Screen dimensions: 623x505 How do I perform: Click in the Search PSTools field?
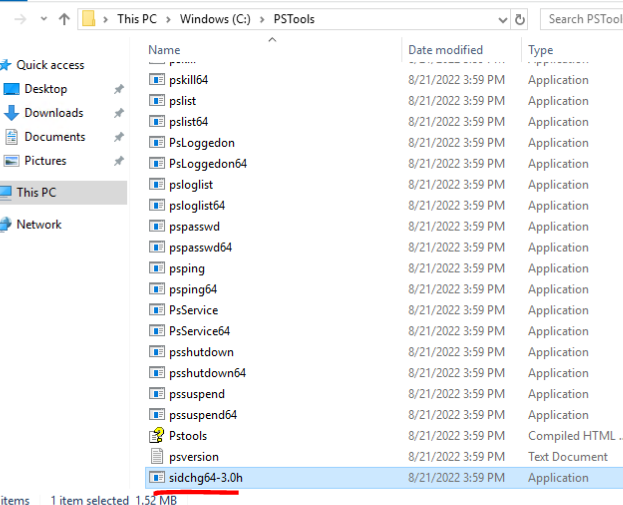pyautogui.click(x=581, y=19)
